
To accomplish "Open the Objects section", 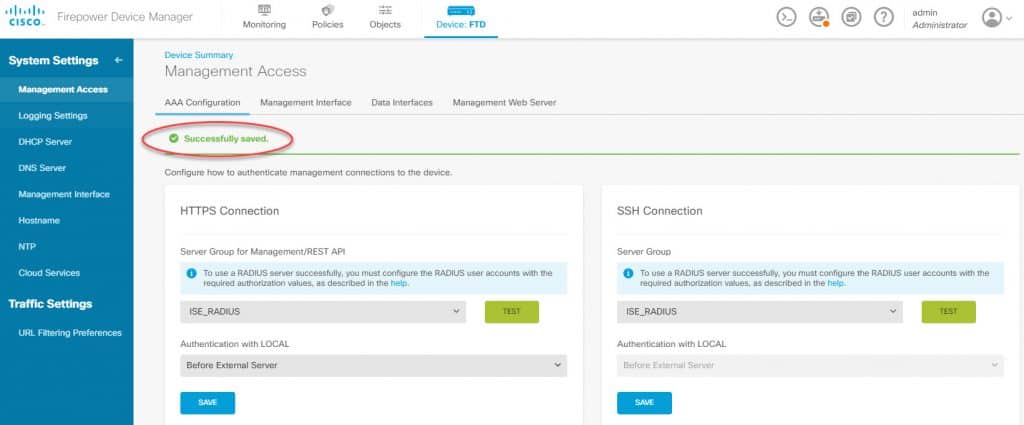I will pyautogui.click(x=385, y=17).
